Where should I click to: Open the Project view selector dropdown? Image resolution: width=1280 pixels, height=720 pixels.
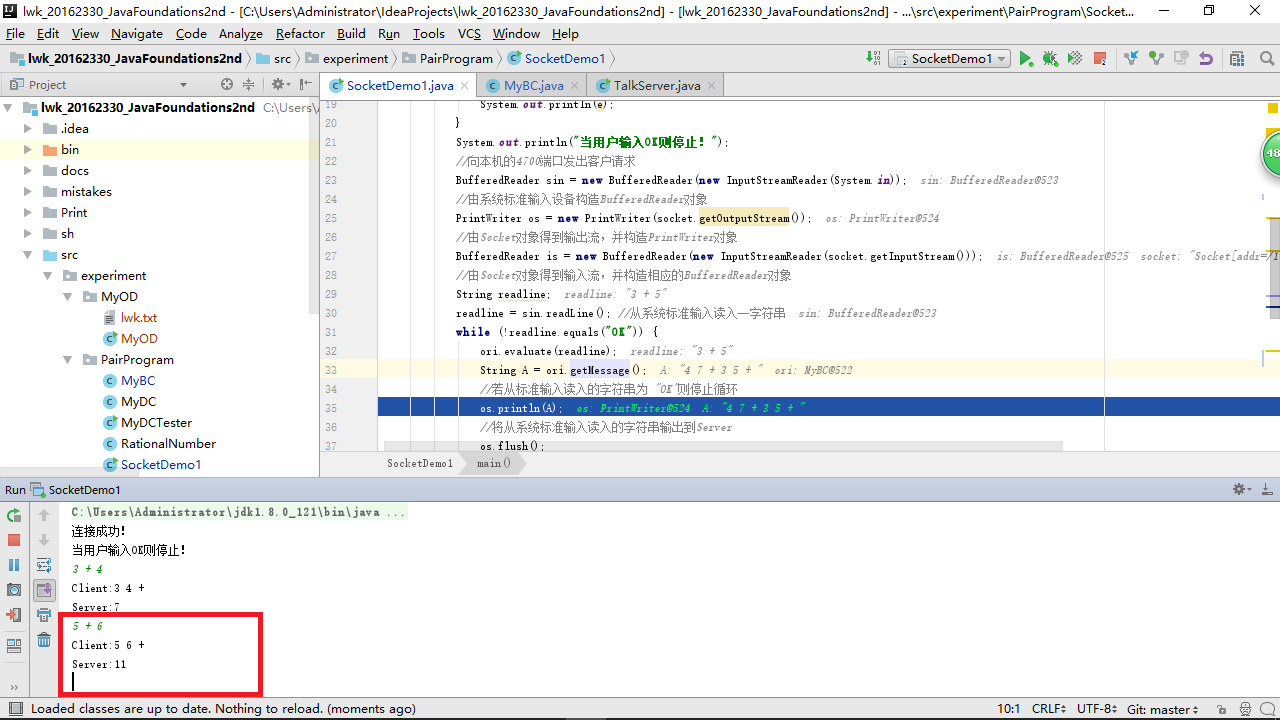click(183, 85)
